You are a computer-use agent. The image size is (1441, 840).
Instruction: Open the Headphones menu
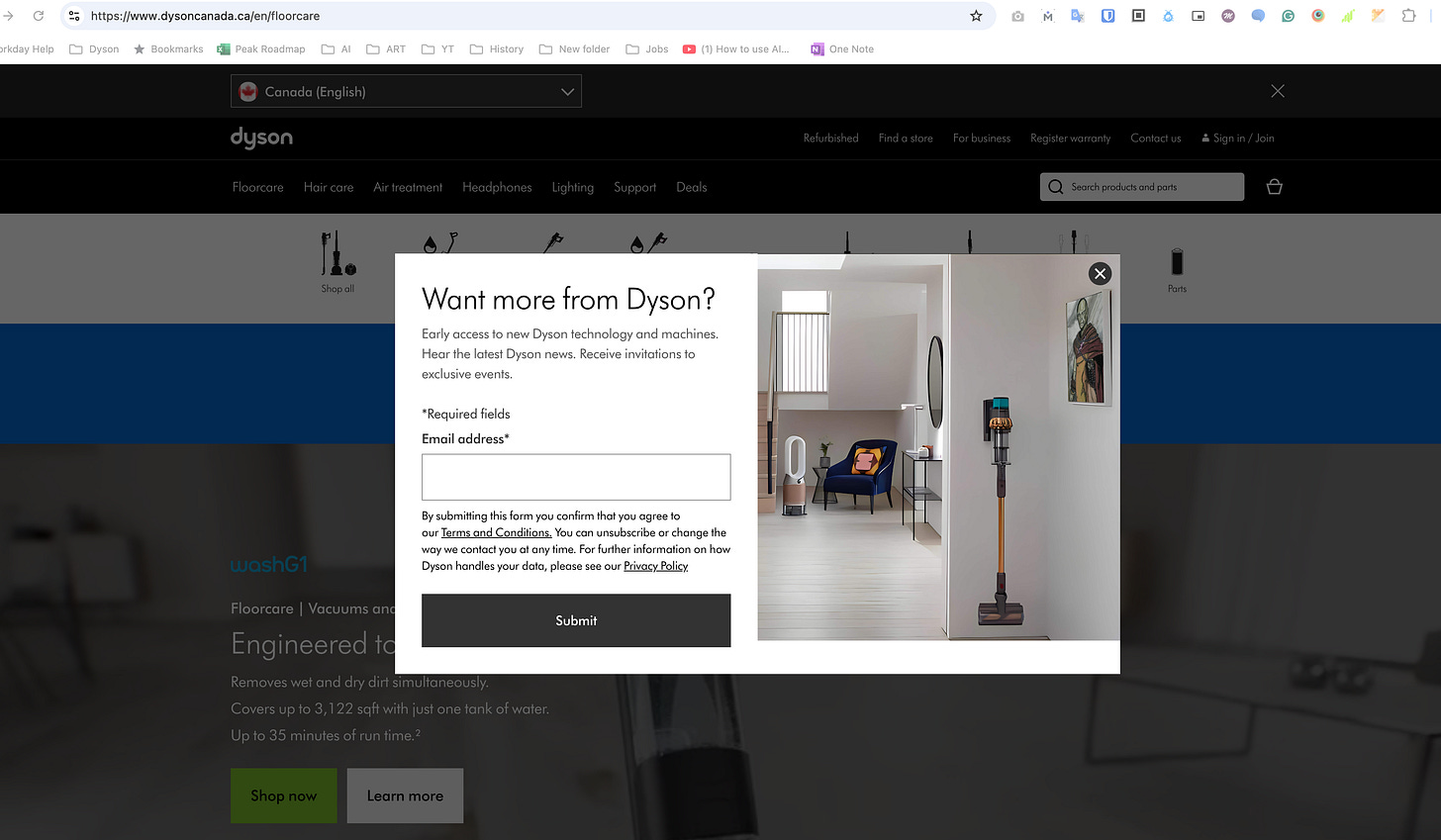[x=497, y=187]
